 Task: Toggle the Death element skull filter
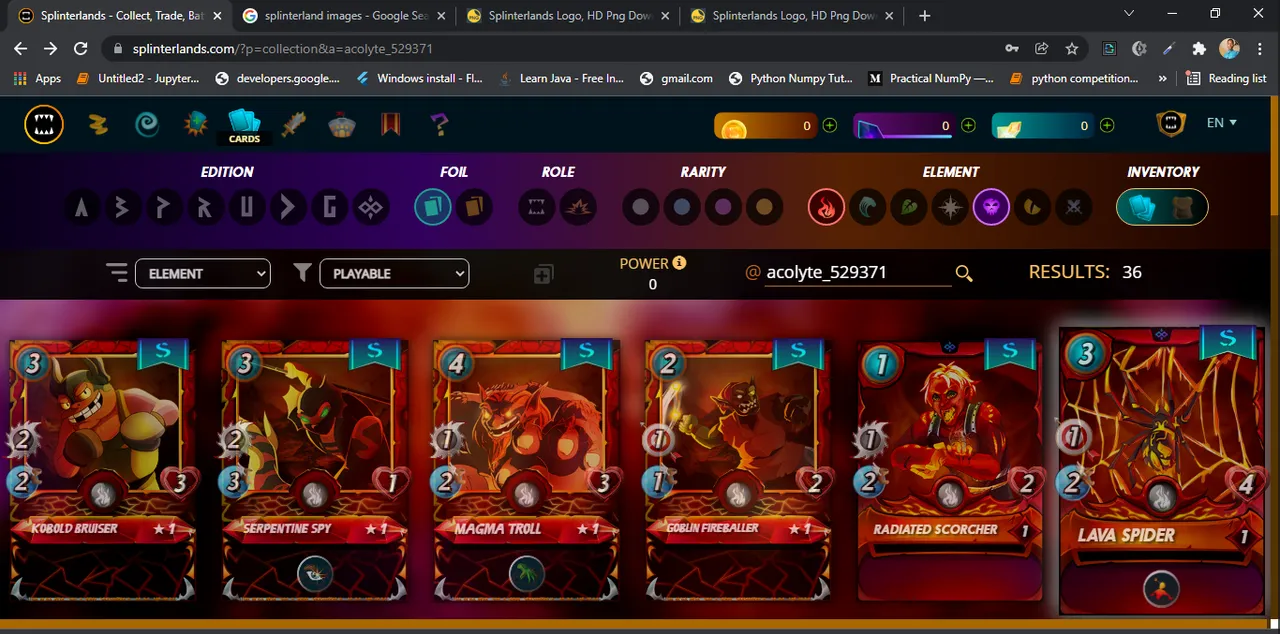click(x=991, y=208)
